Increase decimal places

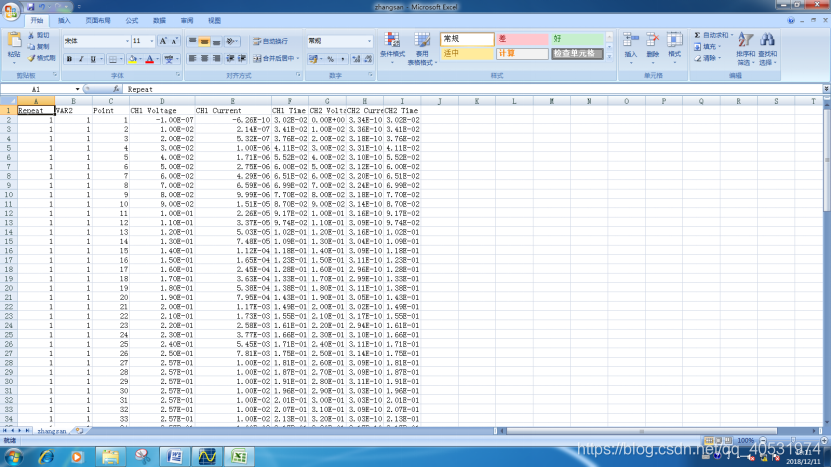tap(356, 59)
